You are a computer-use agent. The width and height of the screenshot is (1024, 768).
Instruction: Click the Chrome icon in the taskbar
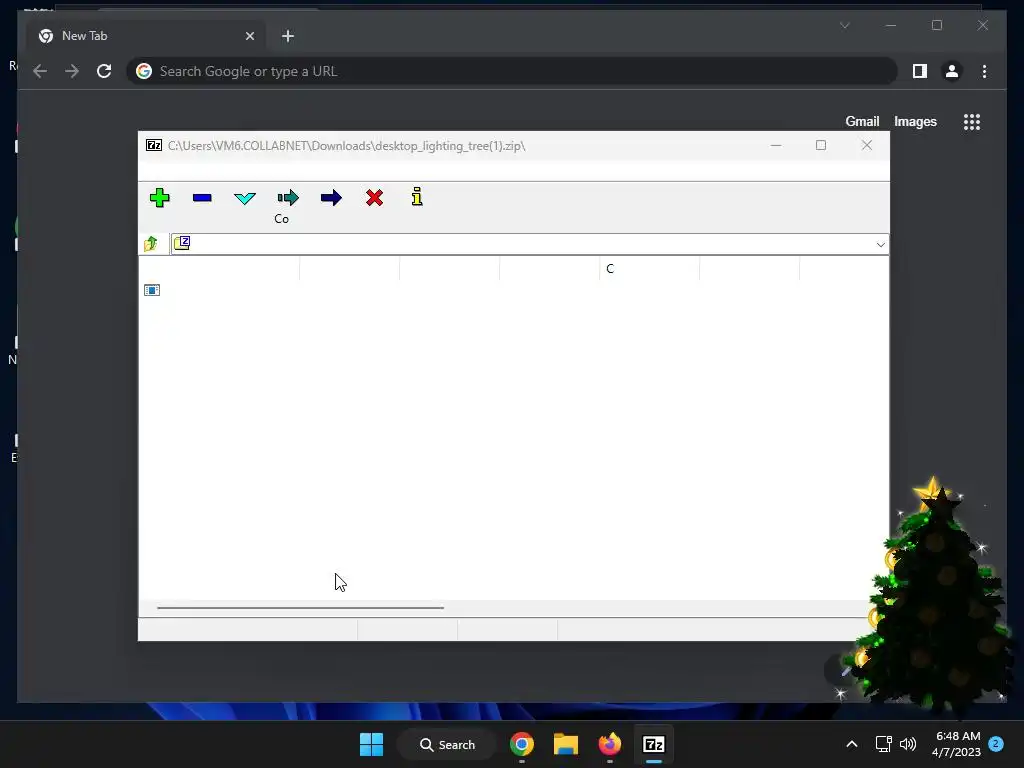click(x=522, y=744)
